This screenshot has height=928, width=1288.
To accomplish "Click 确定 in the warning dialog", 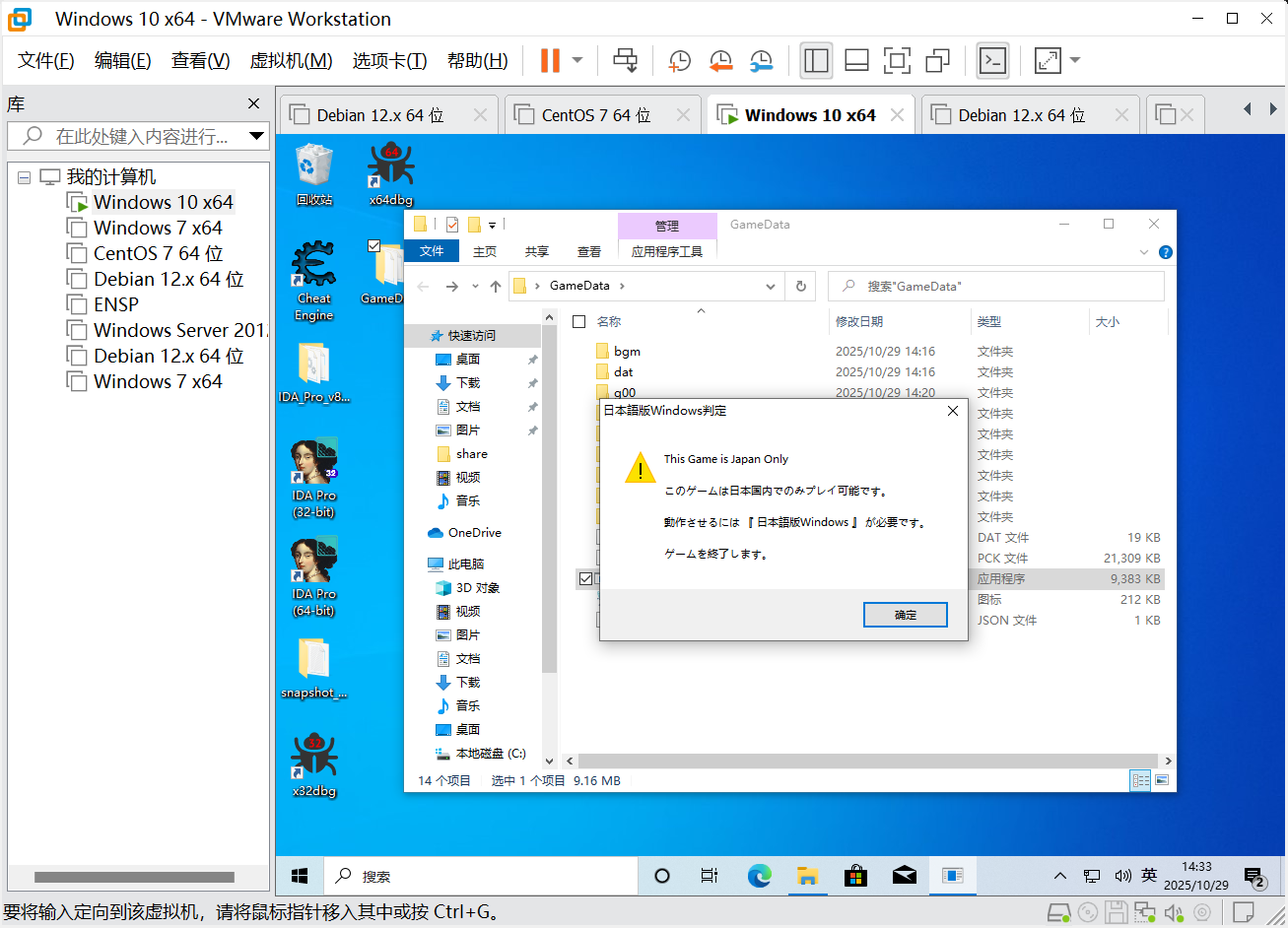I will click(x=905, y=615).
